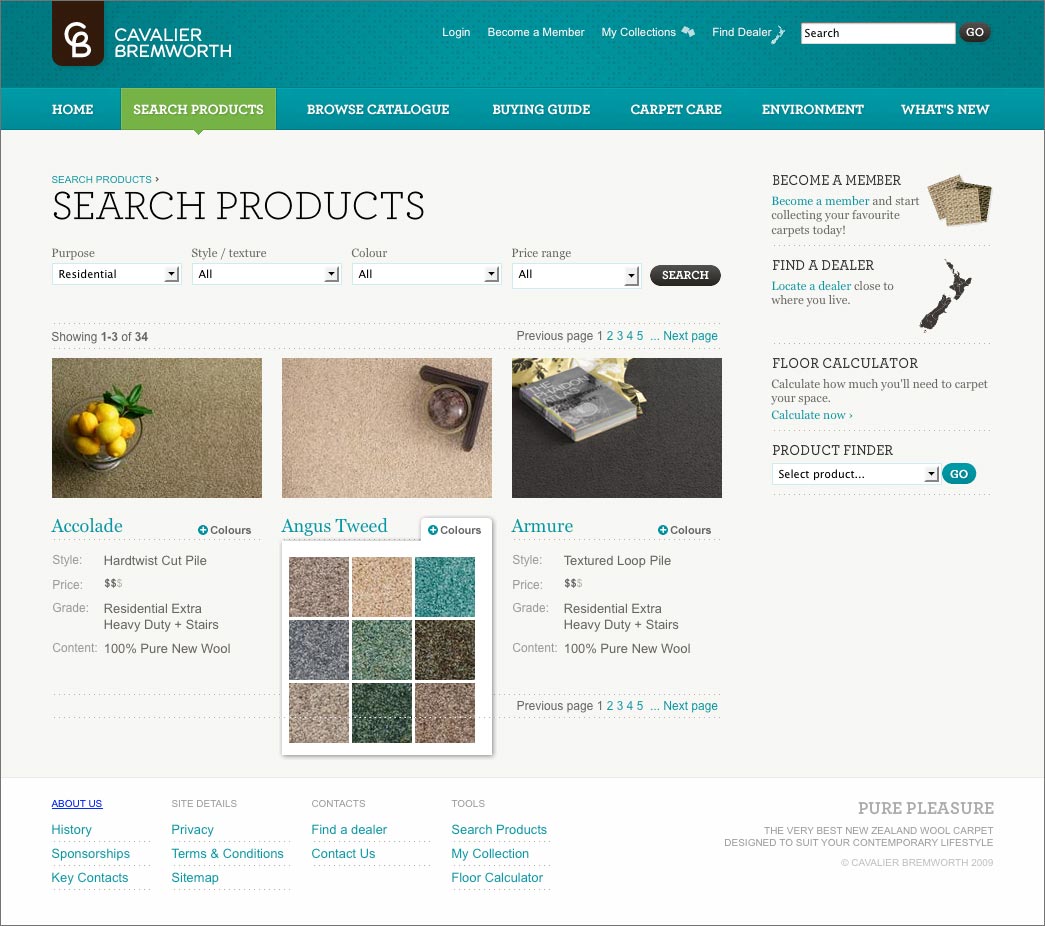Click the Find Dealer New Zealand icon
The height and width of the screenshot is (926, 1045).
[x=778, y=35]
